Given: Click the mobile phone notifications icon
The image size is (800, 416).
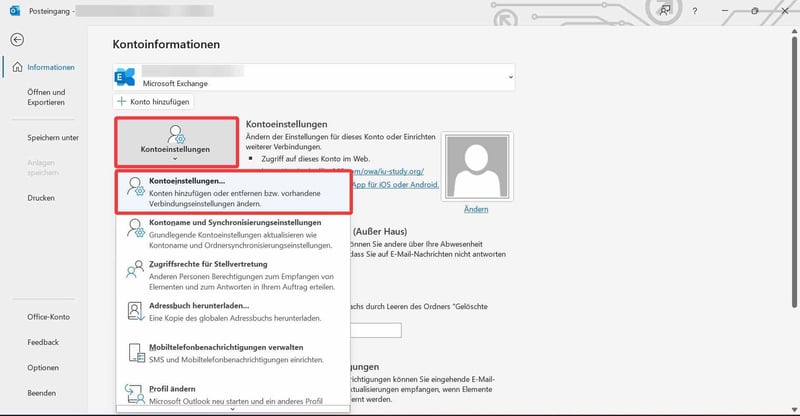Looking at the screenshot, I should pos(136,353).
